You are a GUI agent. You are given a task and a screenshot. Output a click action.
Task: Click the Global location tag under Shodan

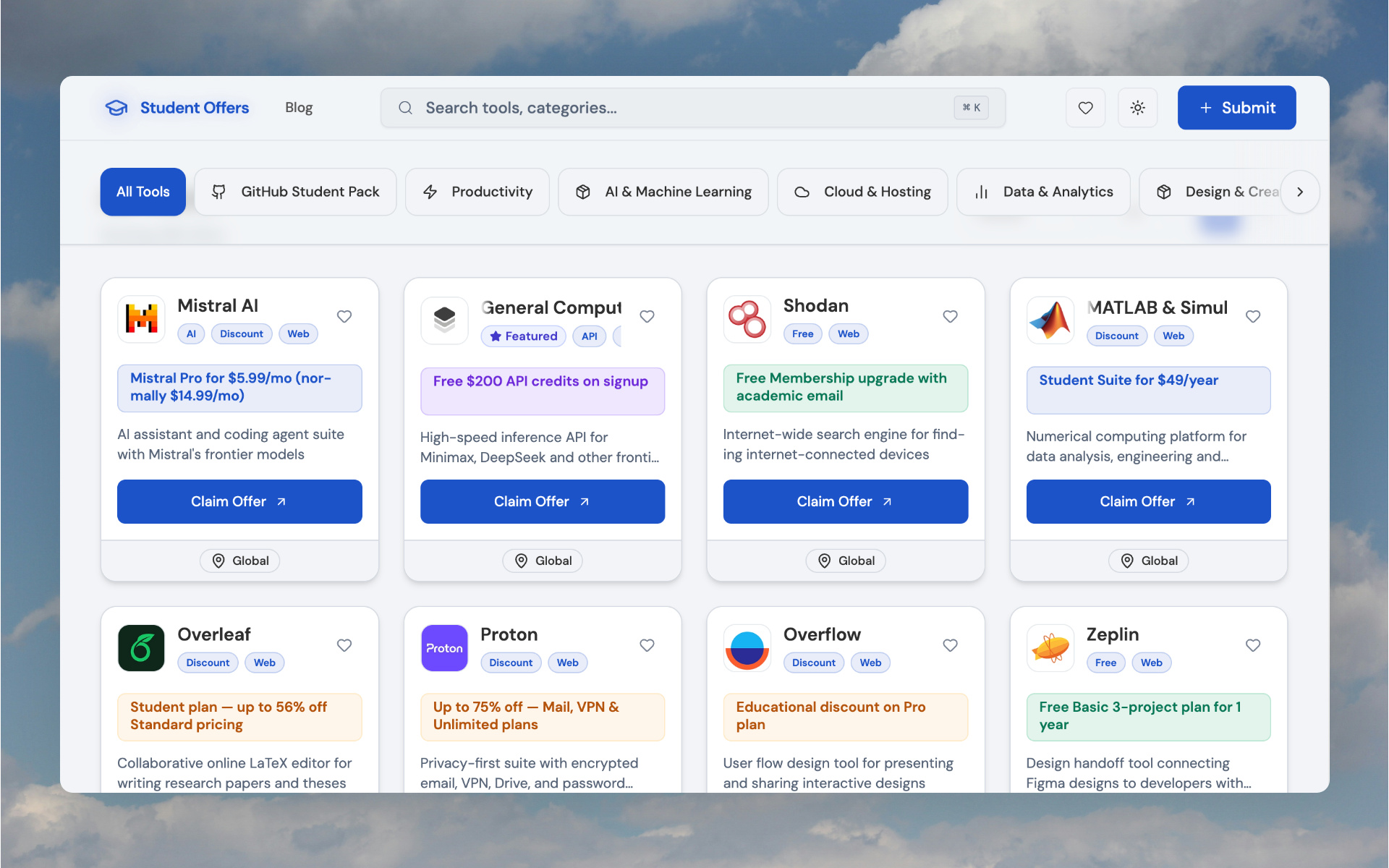tap(846, 561)
